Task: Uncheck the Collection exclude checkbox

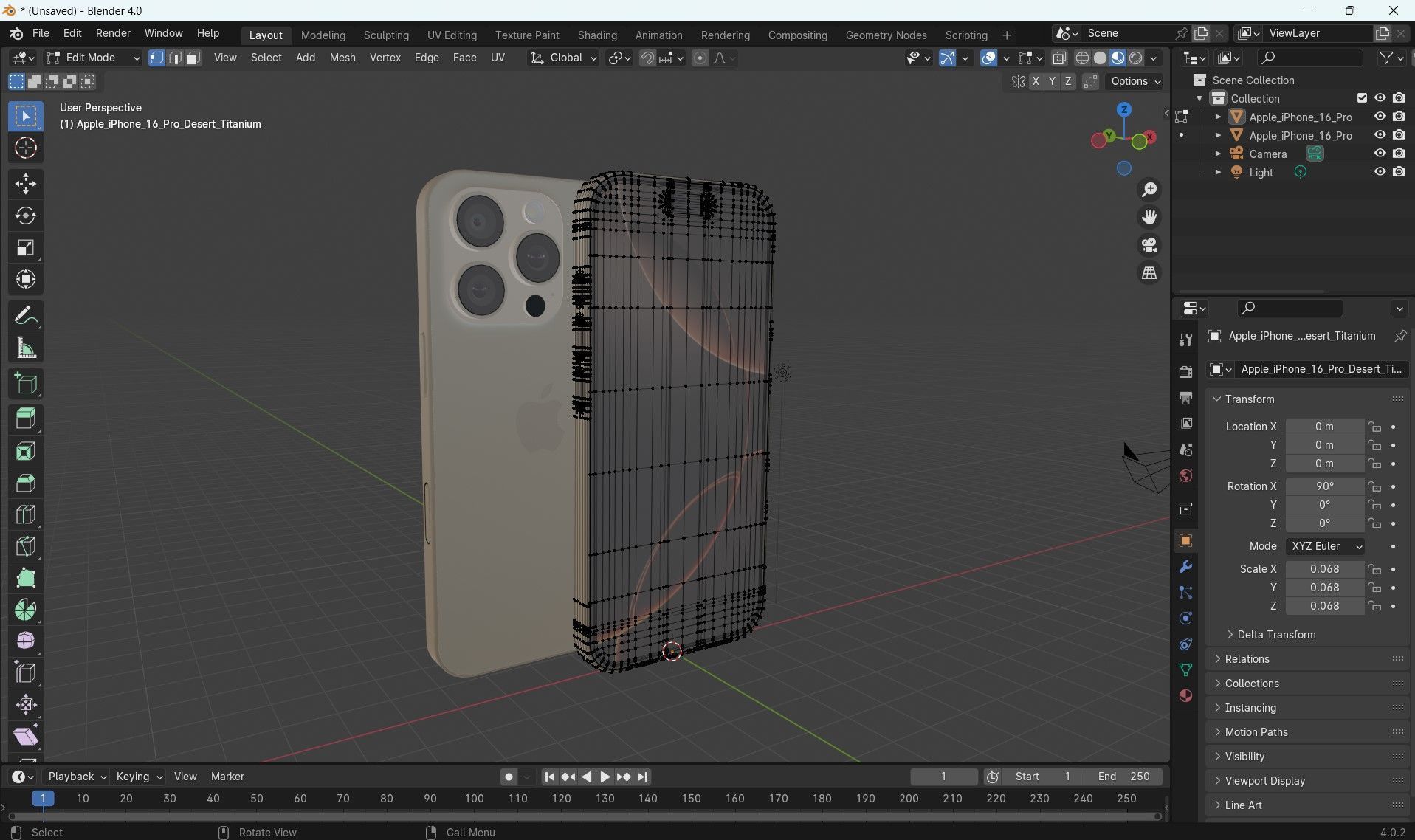Action: point(1362,98)
